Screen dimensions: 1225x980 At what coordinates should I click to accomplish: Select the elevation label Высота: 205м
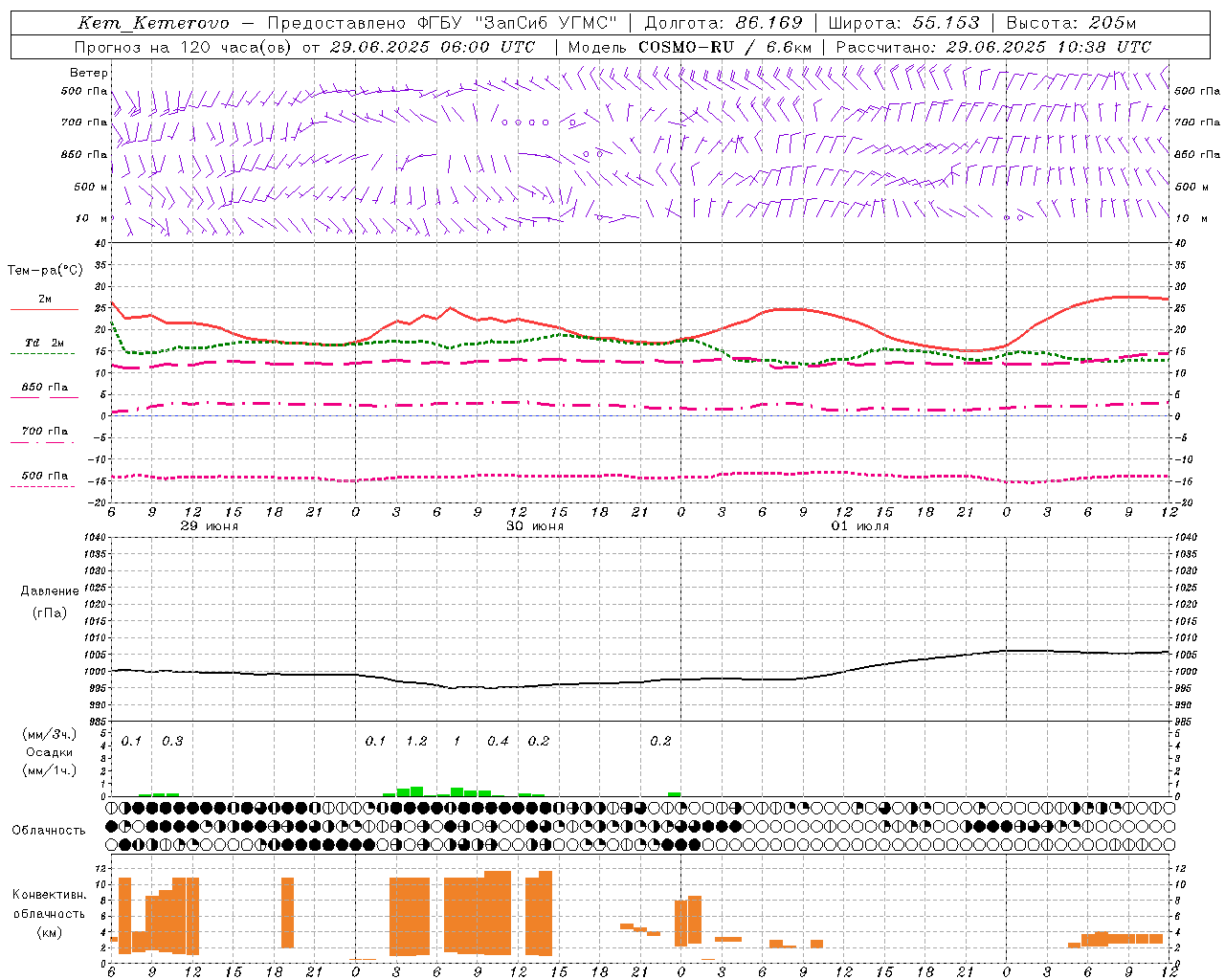1071,23
